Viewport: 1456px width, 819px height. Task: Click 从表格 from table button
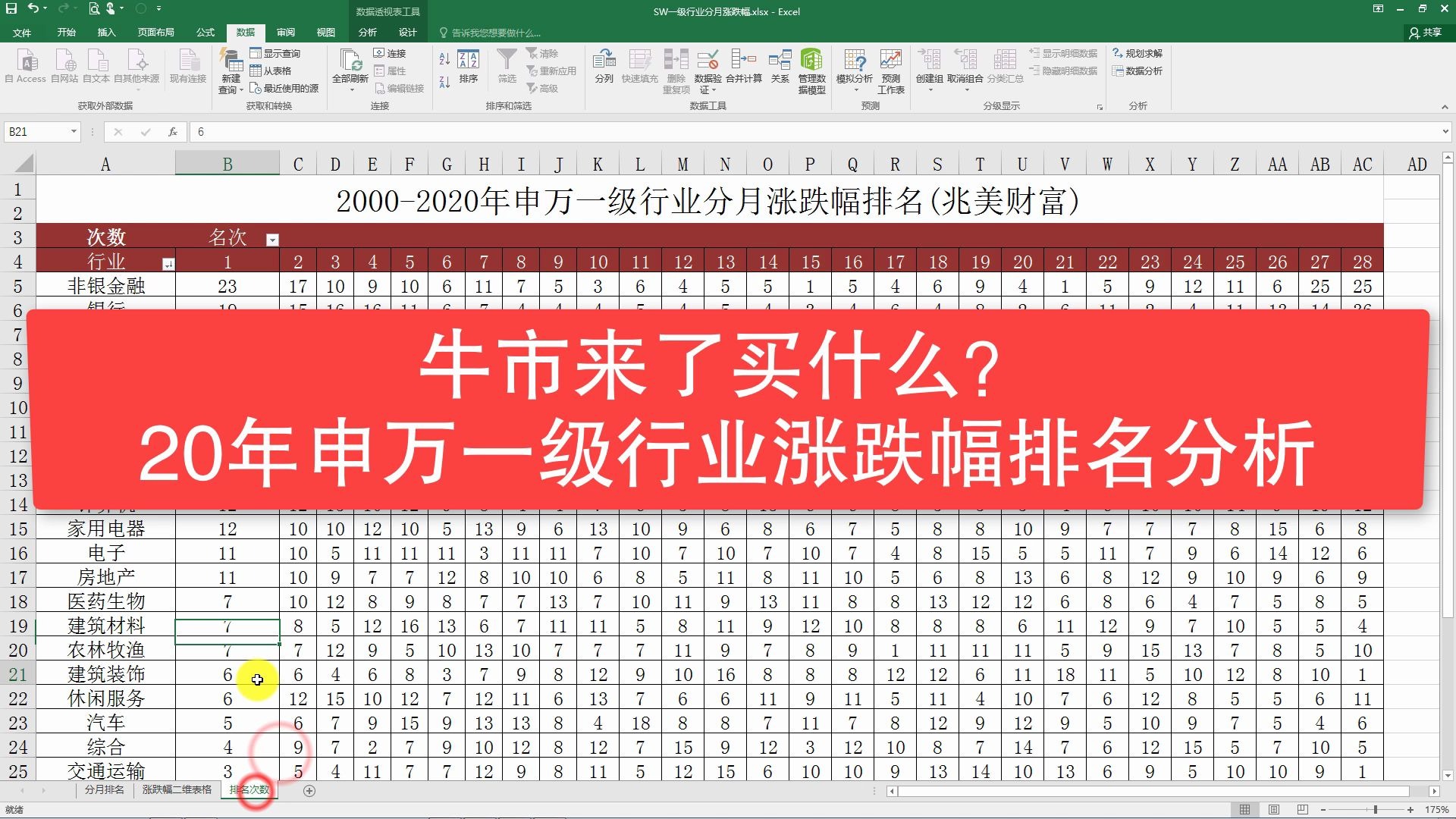[271, 71]
